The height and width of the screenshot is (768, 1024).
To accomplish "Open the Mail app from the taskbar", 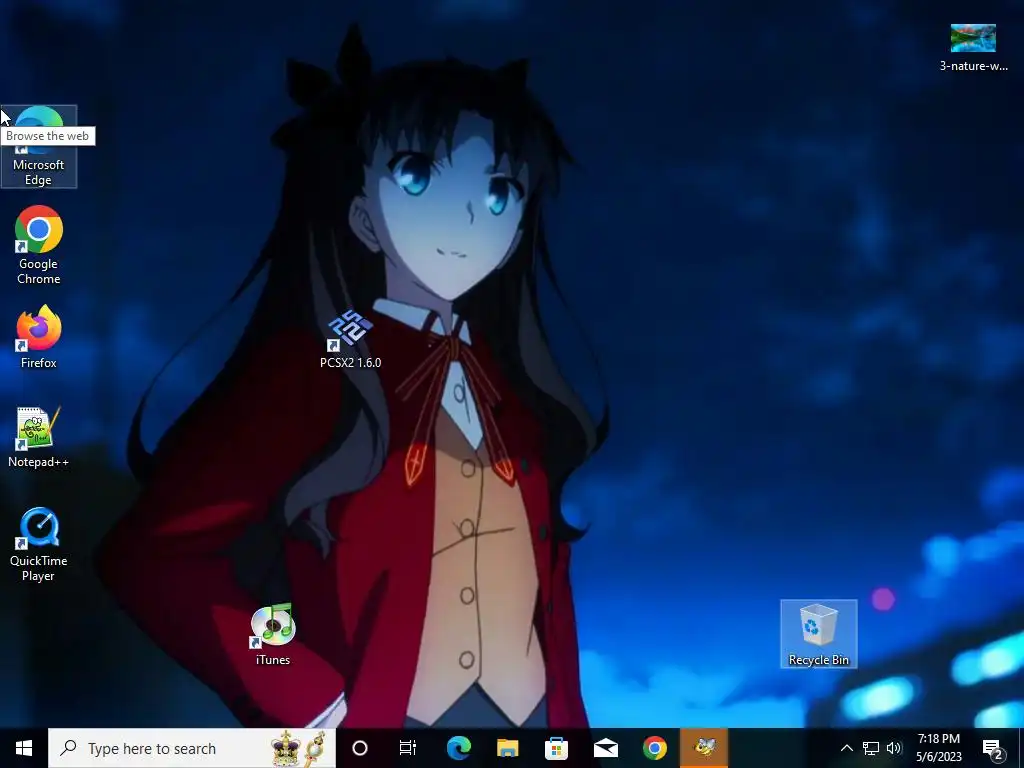I will (605, 748).
